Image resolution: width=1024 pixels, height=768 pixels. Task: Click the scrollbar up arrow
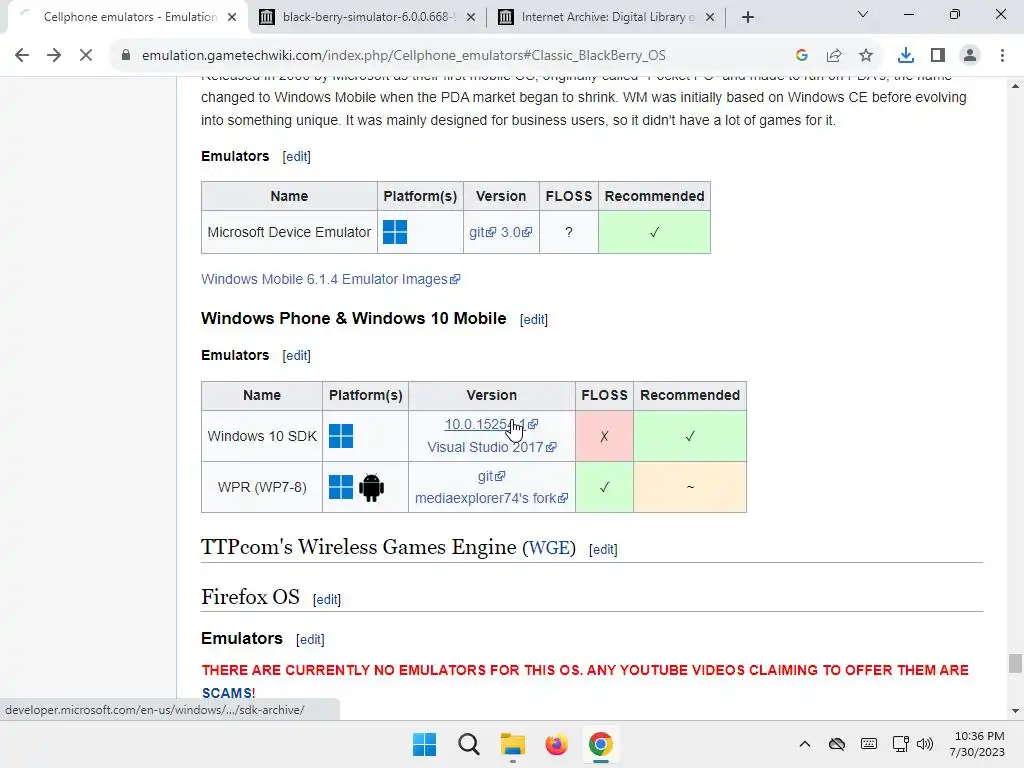tap(1015, 86)
